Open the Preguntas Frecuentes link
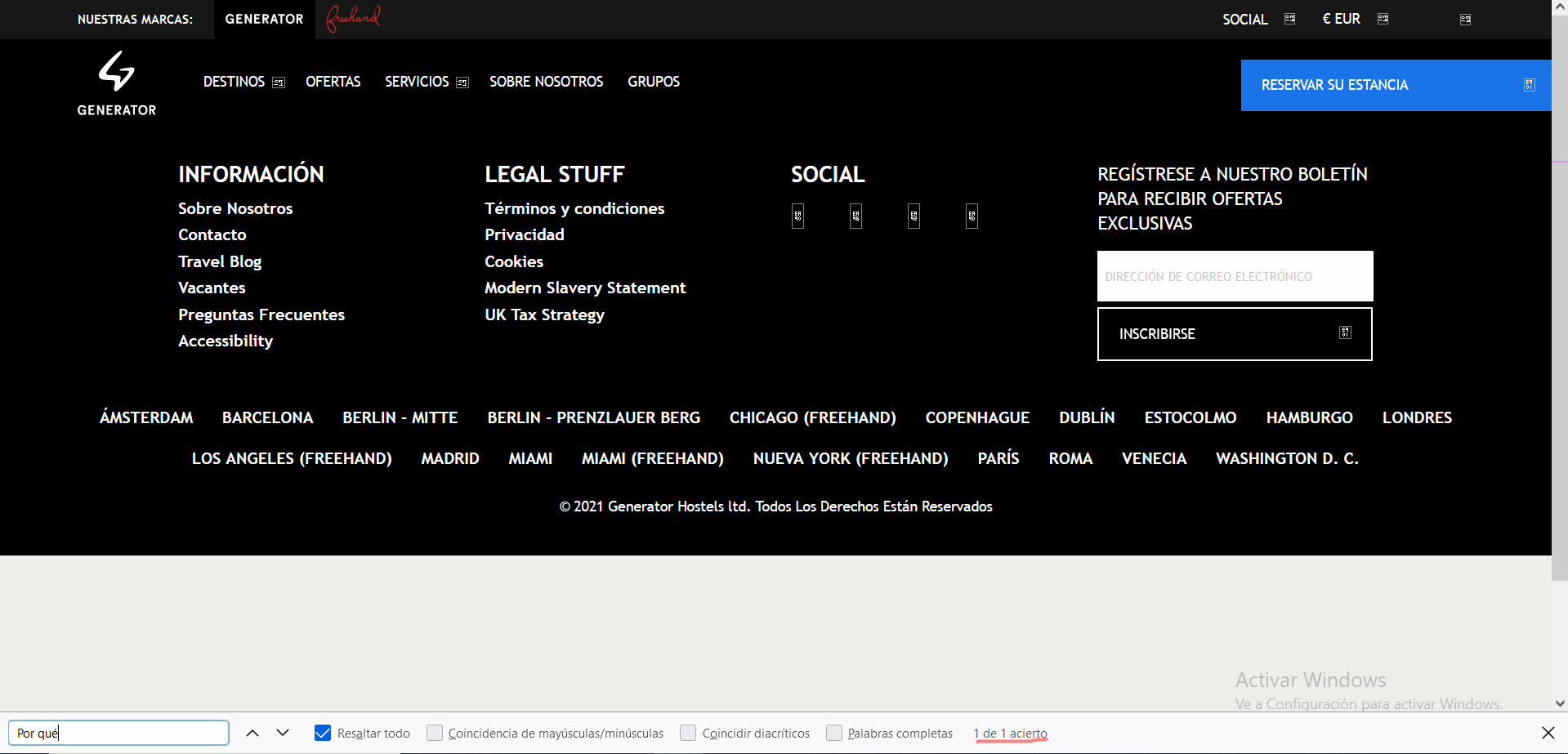The height and width of the screenshot is (754, 1568). [261, 315]
